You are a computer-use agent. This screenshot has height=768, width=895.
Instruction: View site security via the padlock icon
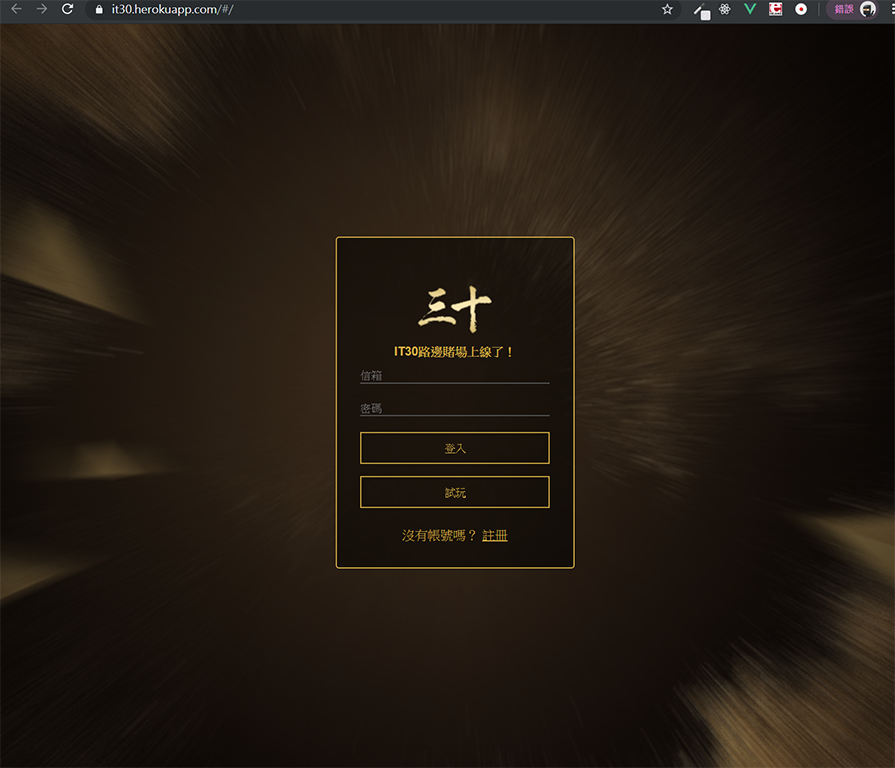(99, 10)
